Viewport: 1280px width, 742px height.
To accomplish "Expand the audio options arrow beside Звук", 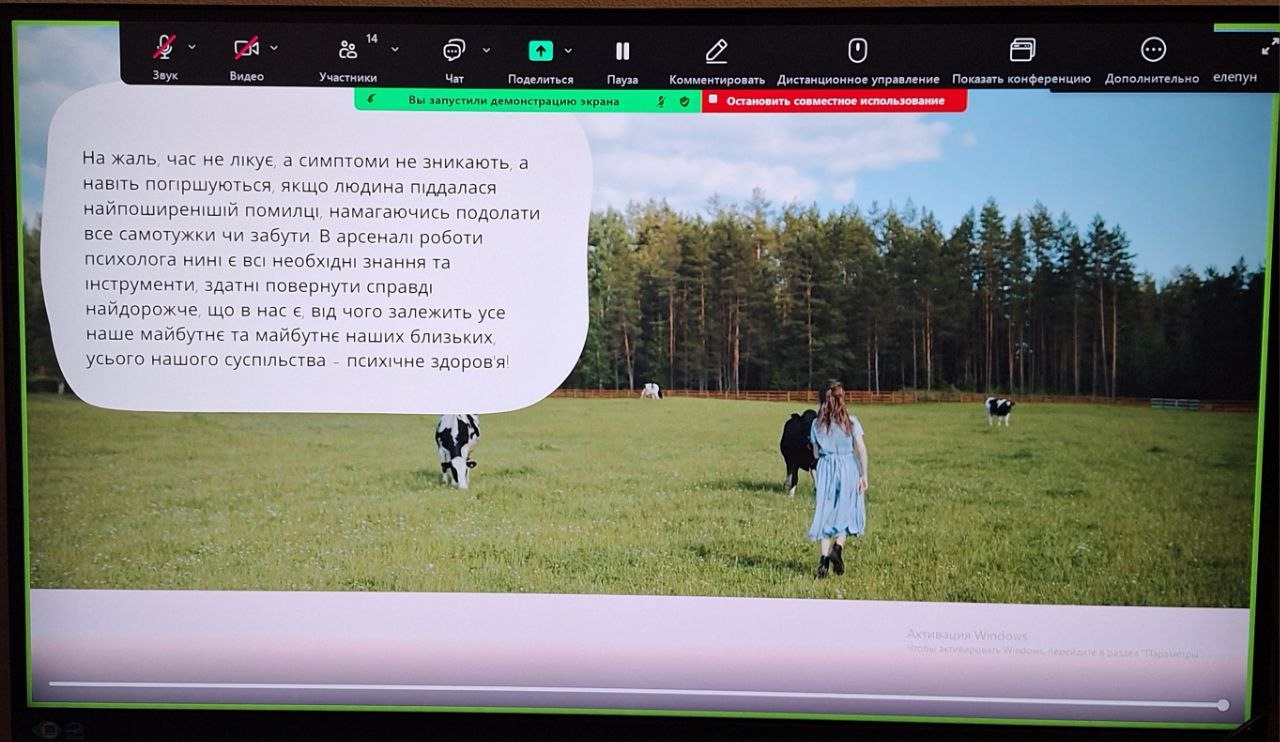I will [x=192, y=47].
